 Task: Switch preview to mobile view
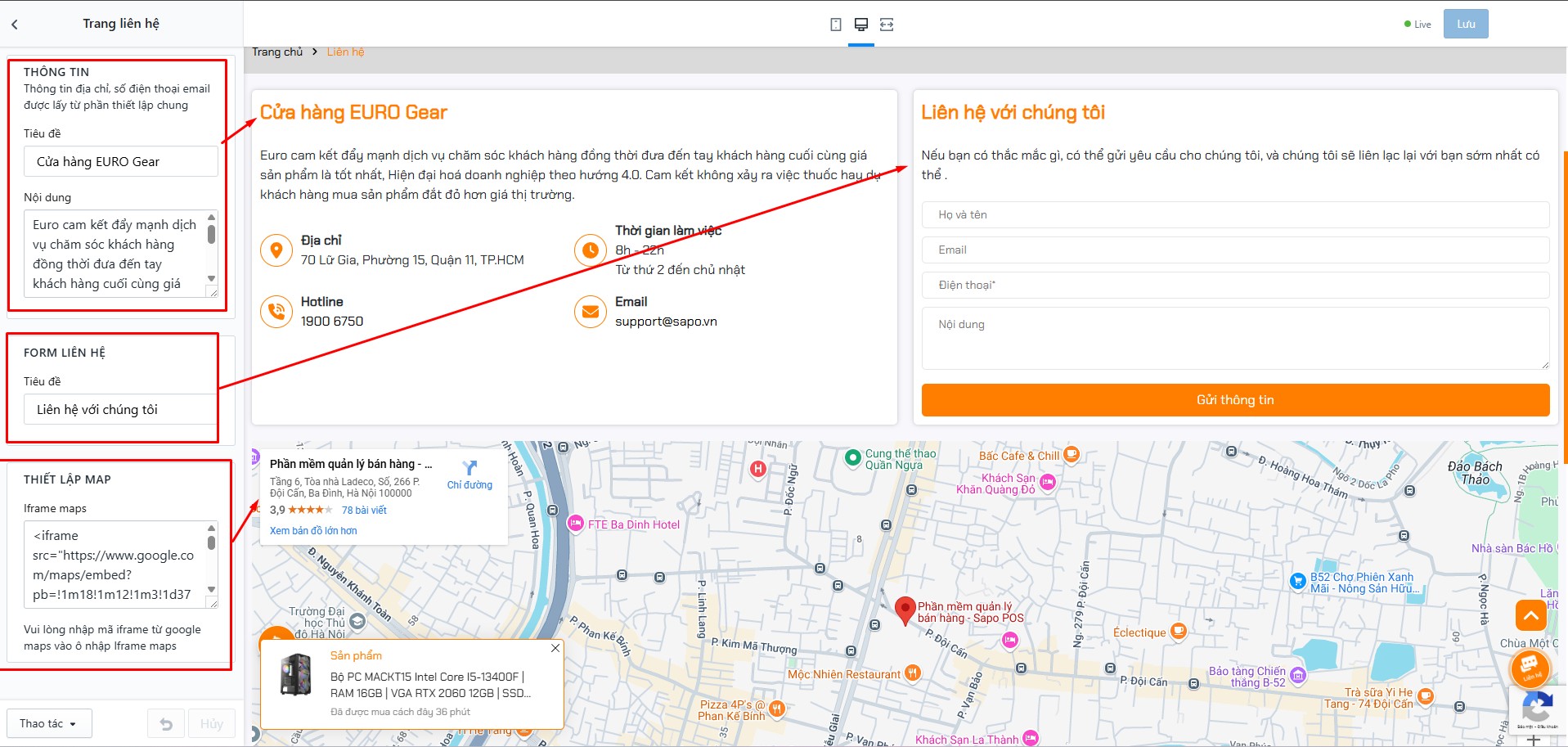coord(835,25)
